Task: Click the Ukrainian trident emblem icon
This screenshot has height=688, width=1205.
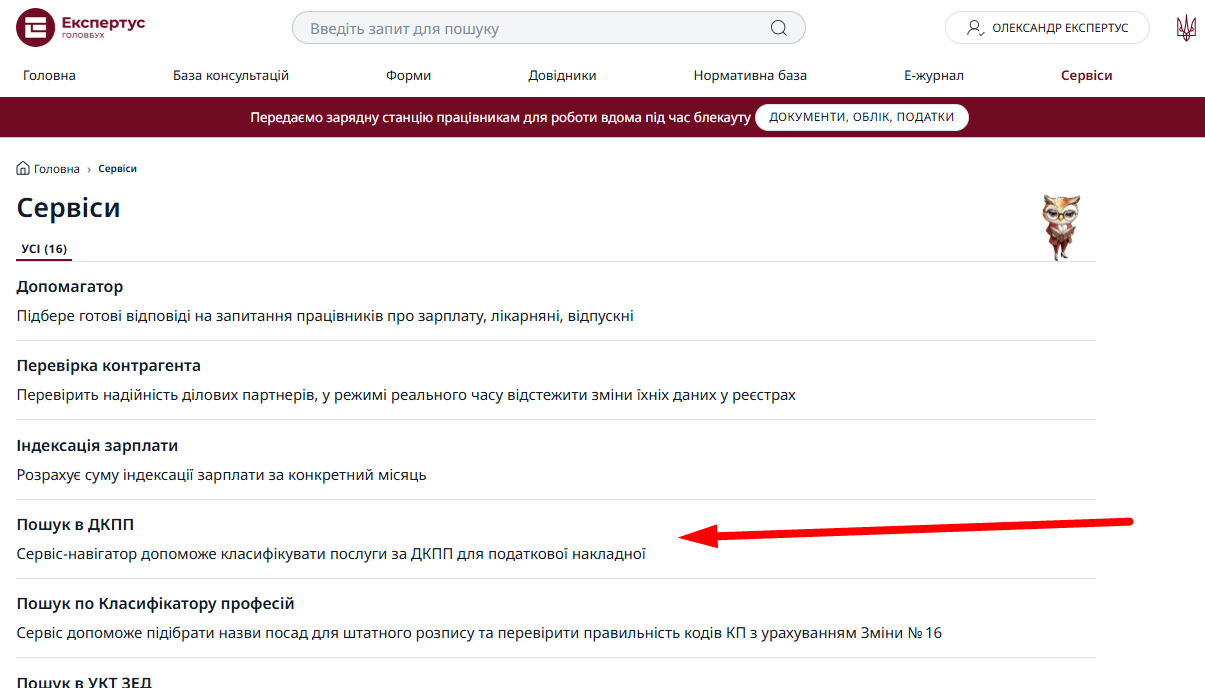Action: click(1186, 28)
